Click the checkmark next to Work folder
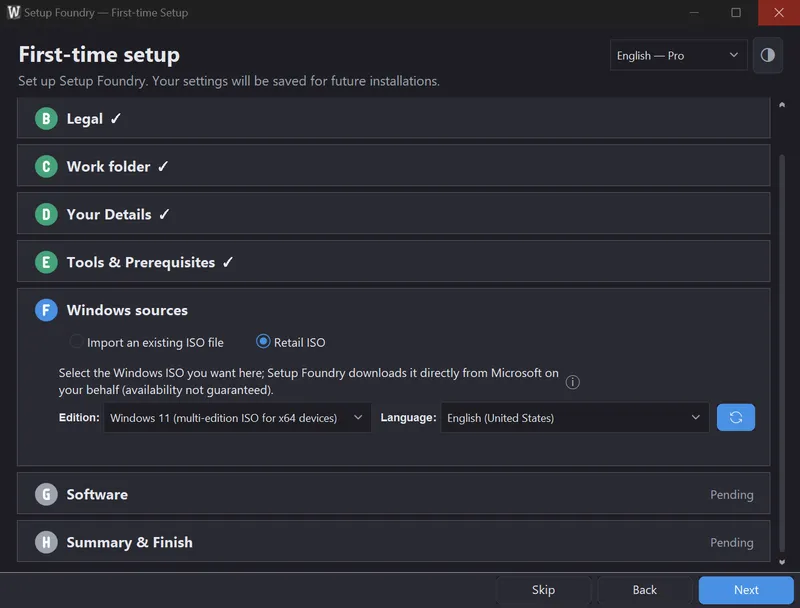Image resolution: width=800 pixels, height=608 pixels. click(x=163, y=166)
